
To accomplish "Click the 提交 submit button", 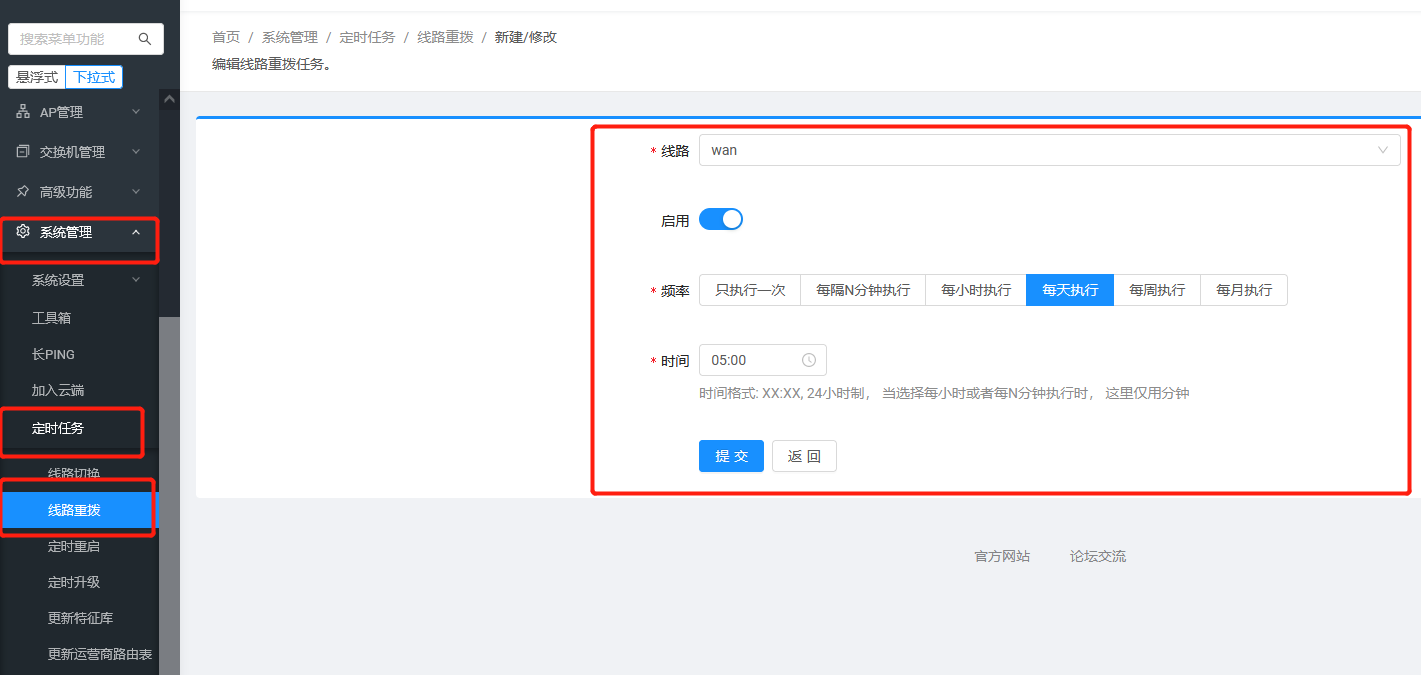I will [x=731, y=456].
